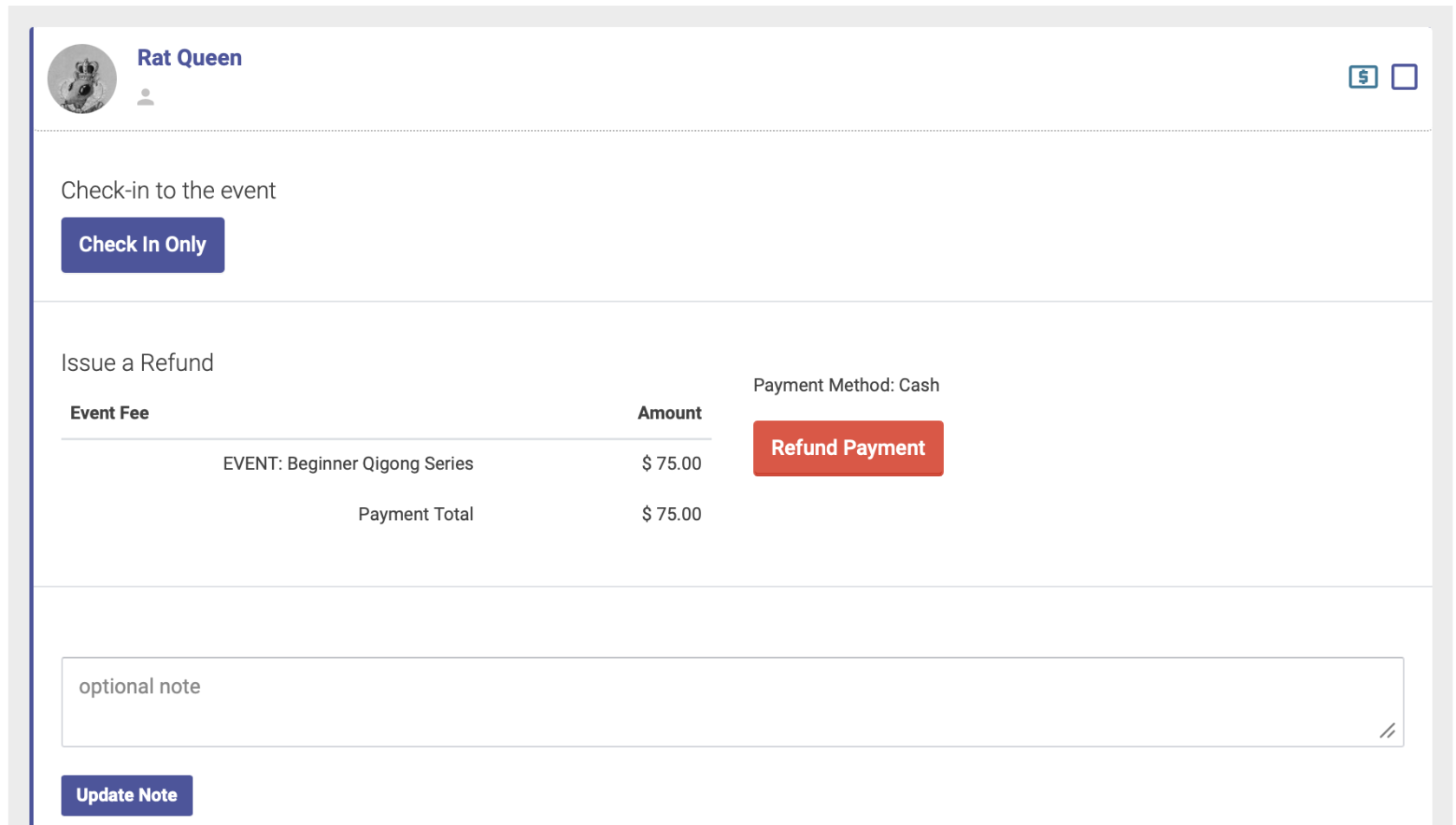Click the Event Fee column header

coord(109,413)
